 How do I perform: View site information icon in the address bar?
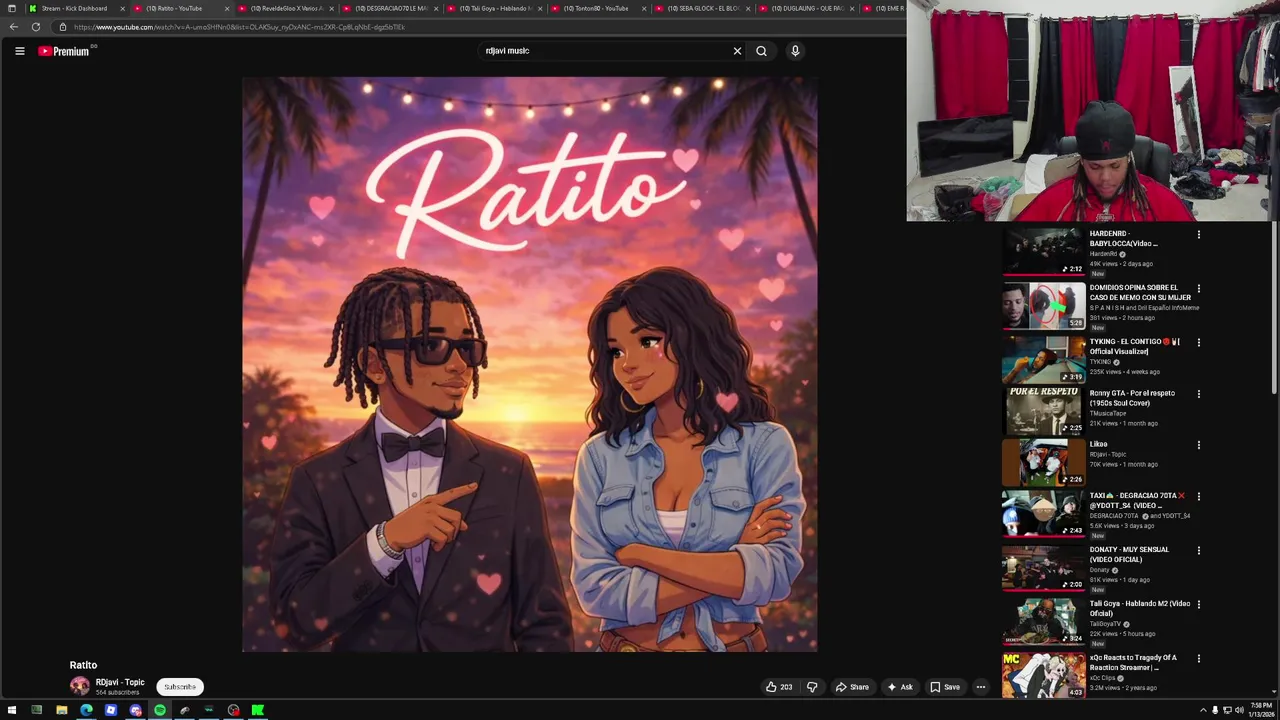coord(63,27)
